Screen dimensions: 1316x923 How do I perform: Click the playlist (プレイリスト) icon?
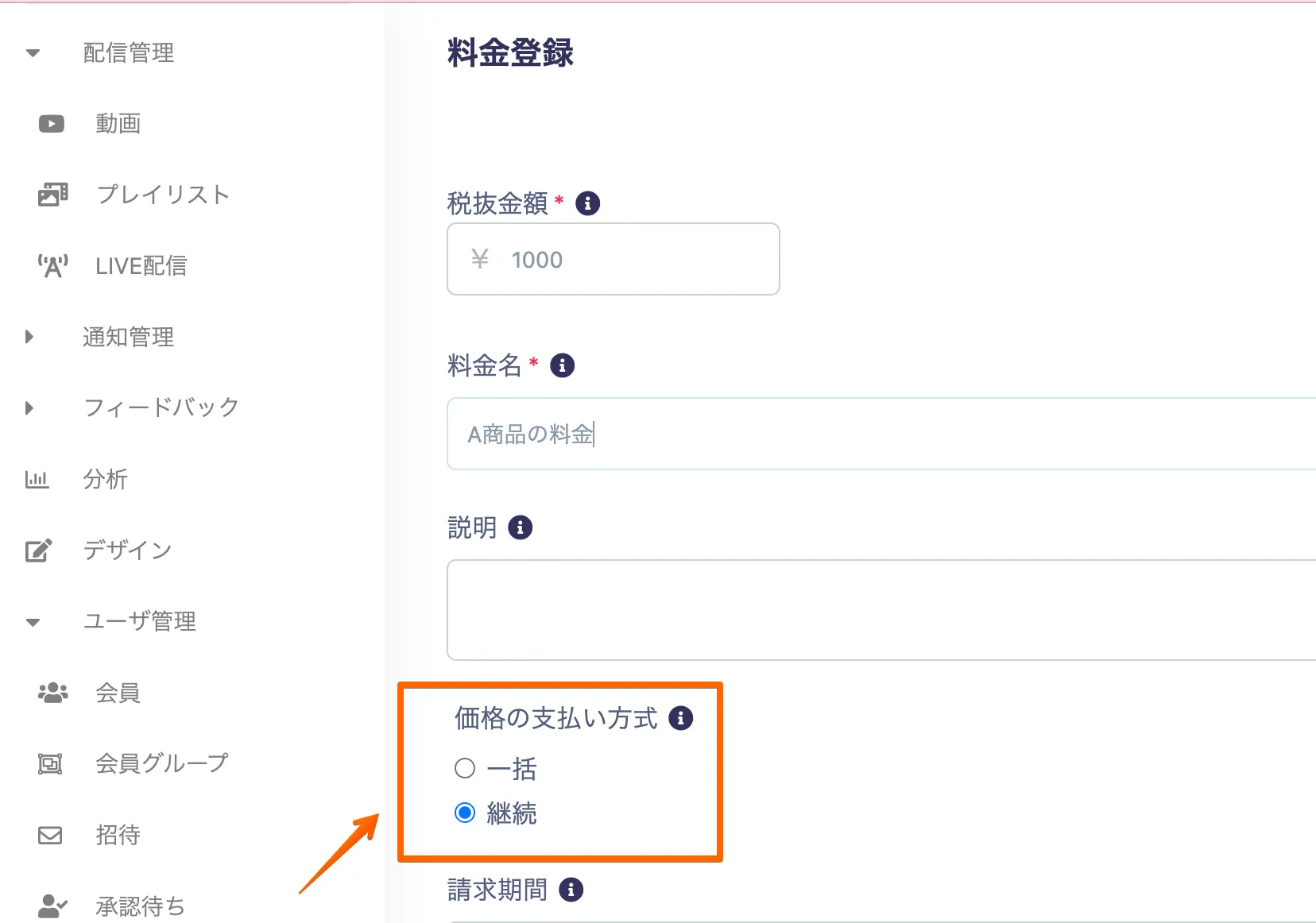click(52, 195)
